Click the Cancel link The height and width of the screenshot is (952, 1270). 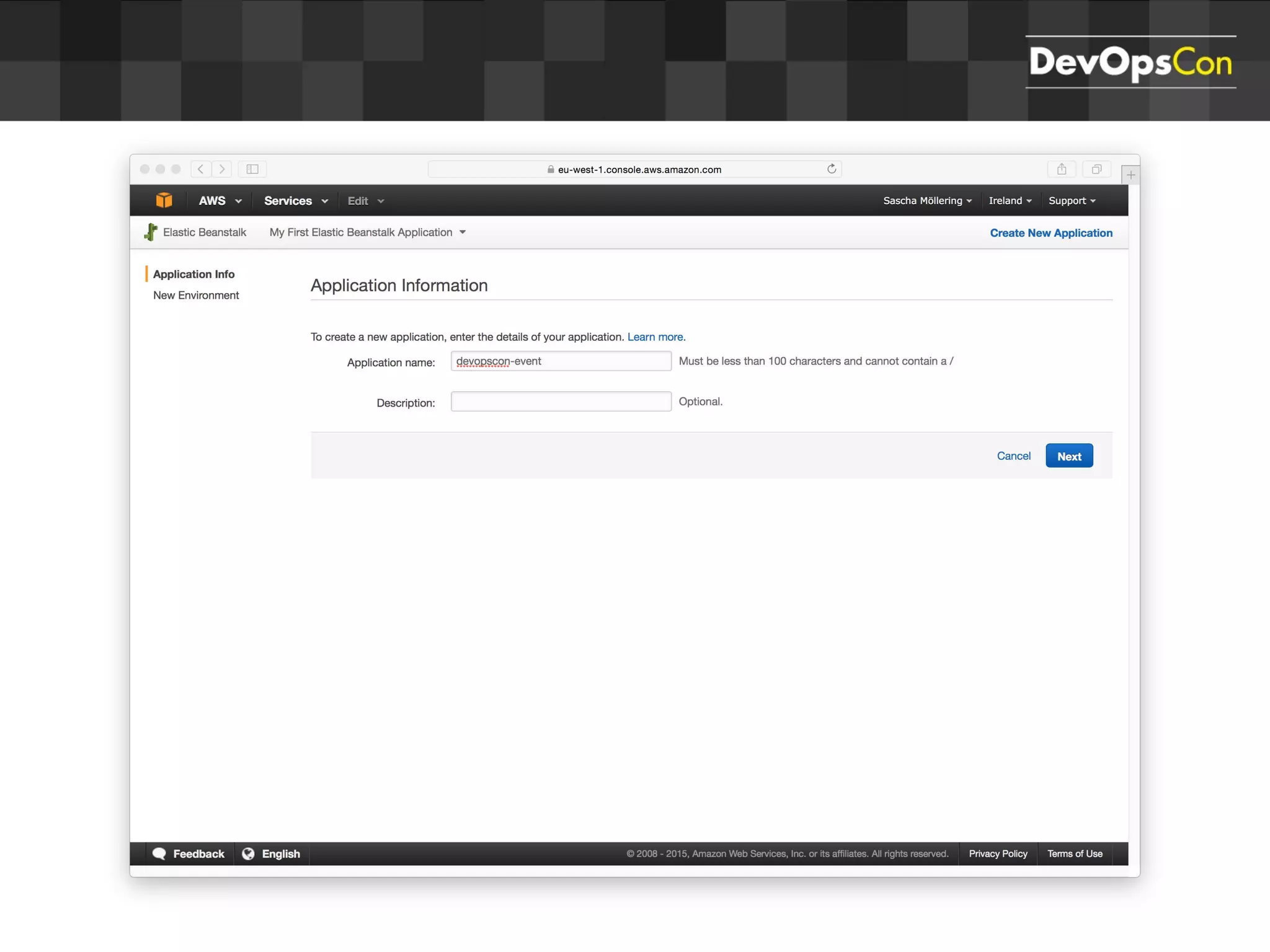[1013, 456]
